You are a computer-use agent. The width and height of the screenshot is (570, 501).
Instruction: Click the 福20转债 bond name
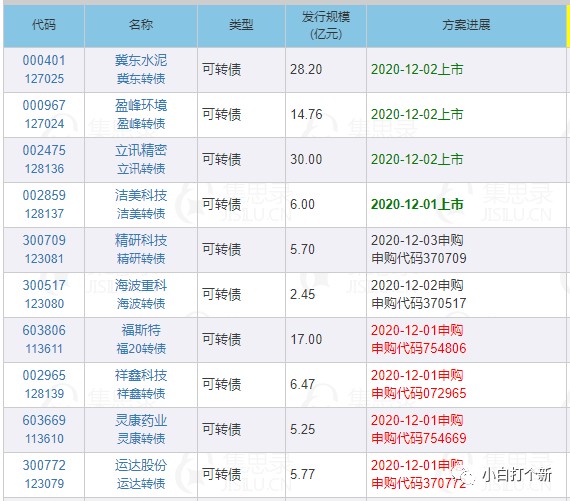[141, 349]
